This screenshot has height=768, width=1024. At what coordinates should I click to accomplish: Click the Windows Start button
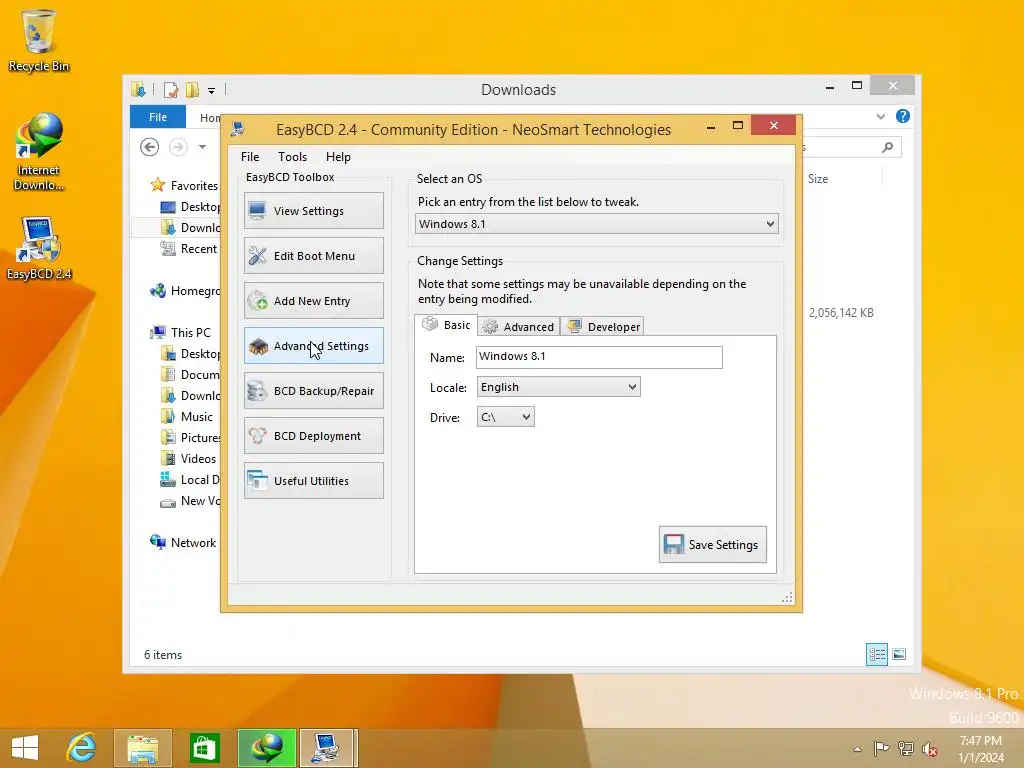point(25,748)
